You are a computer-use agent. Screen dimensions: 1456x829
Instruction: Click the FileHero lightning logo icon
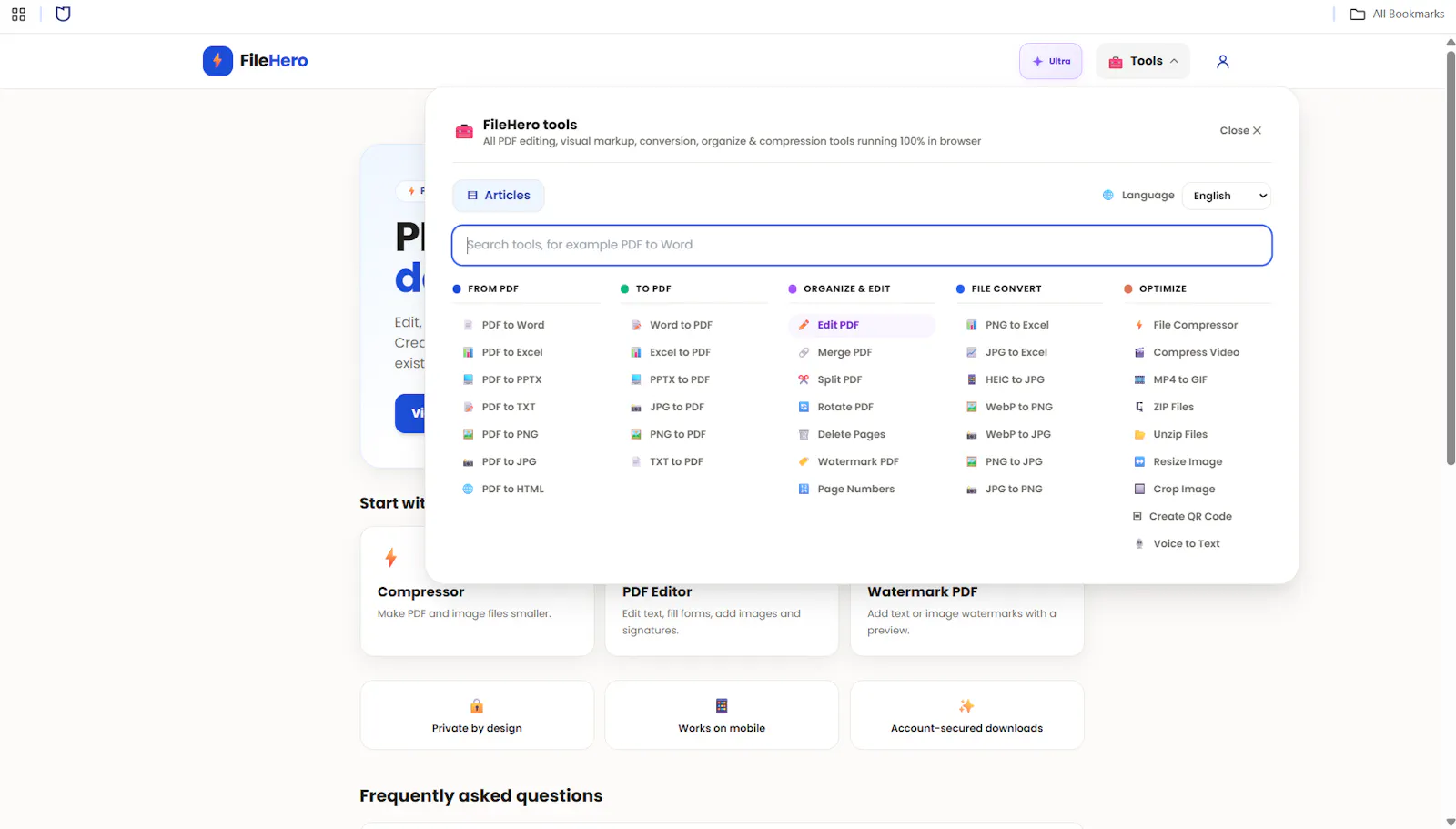click(217, 61)
